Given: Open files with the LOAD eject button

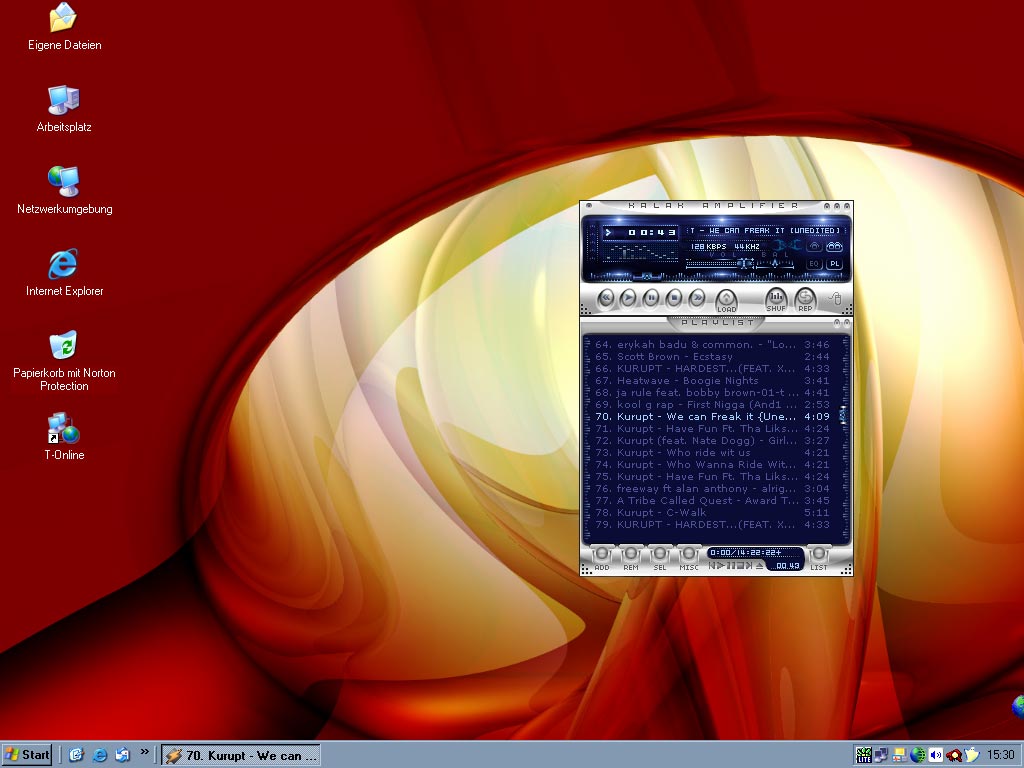Looking at the screenshot, I should (x=726, y=301).
